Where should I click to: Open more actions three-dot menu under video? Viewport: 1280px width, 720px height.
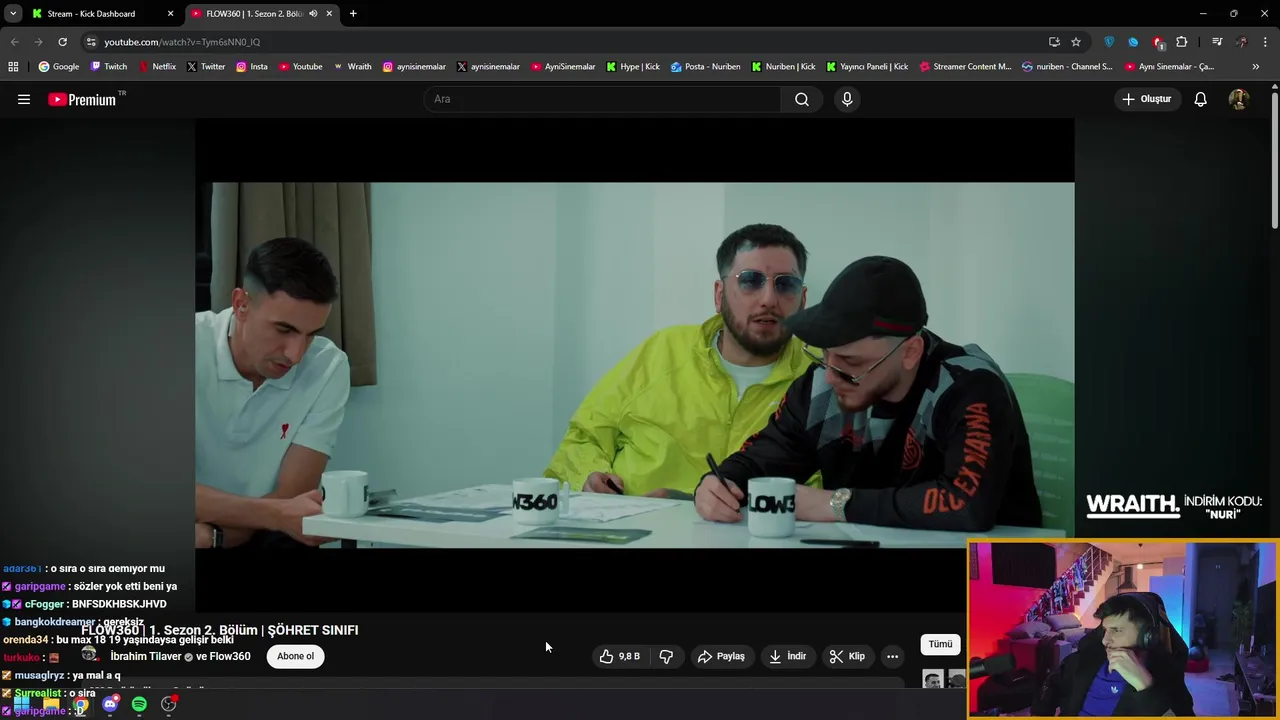click(x=892, y=656)
